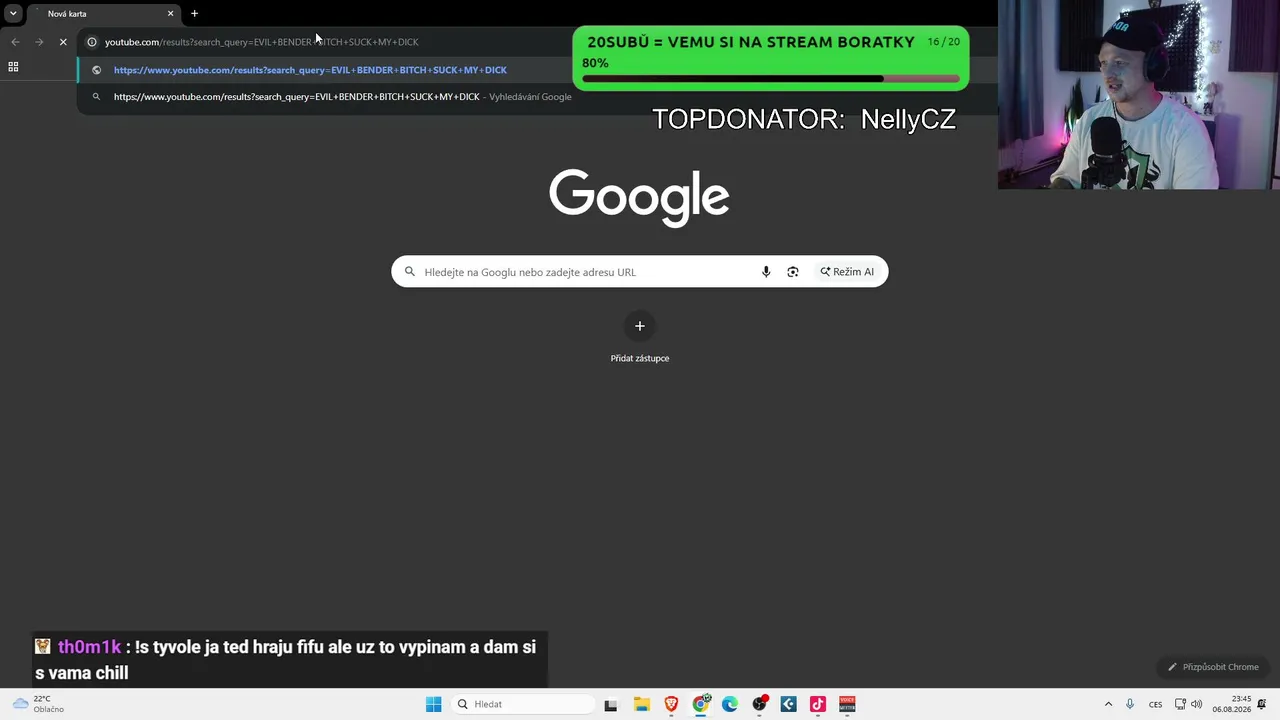Open Režim AI mode
The height and width of the screenshot is (720, 1280).
848,272
